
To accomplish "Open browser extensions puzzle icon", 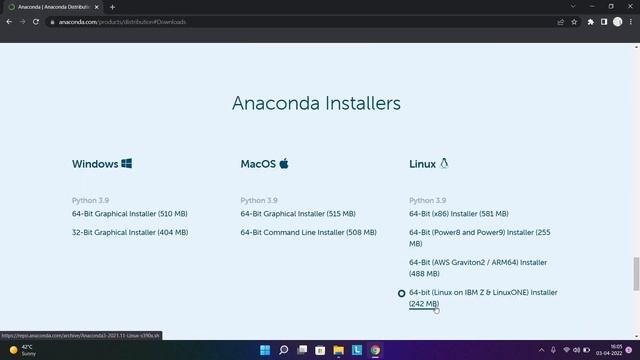I will pos(591,22).
